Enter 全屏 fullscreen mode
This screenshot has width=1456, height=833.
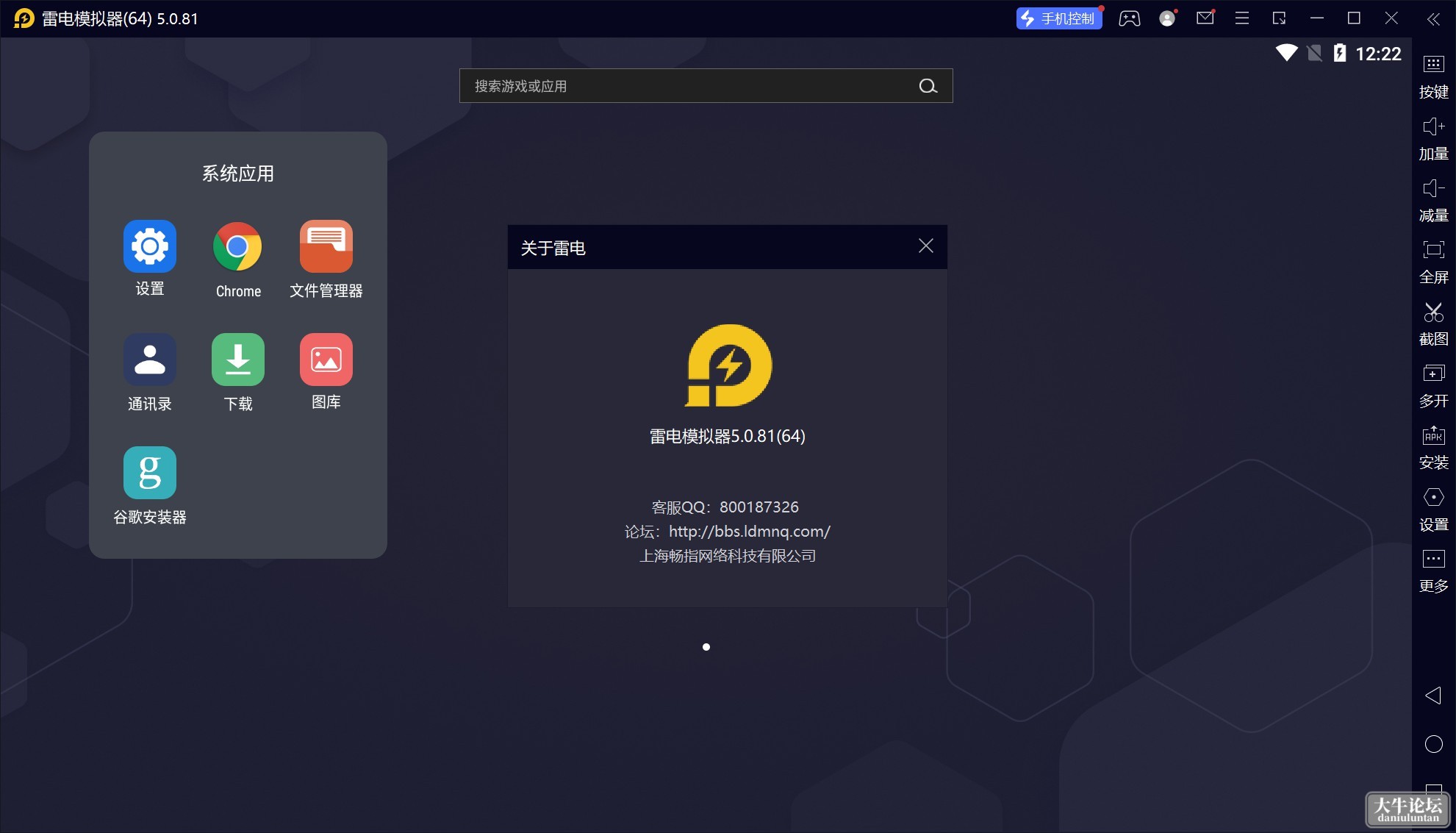[1434, 262]
